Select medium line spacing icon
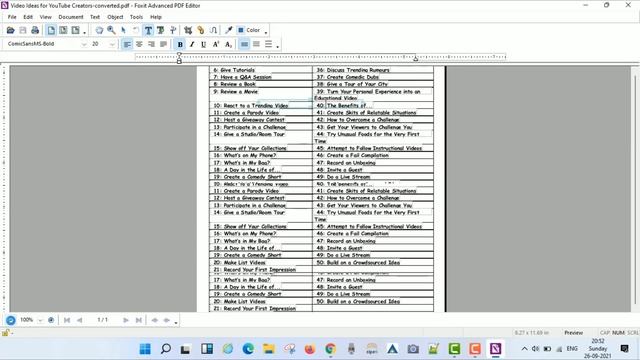Viewport: 640px width, 360px height. pos(256,44)
